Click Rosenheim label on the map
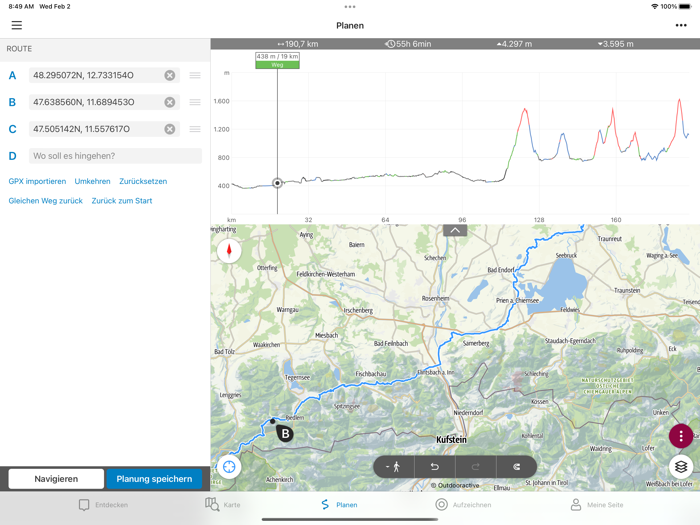Screen dimensions: 700x525 [436, 298]
